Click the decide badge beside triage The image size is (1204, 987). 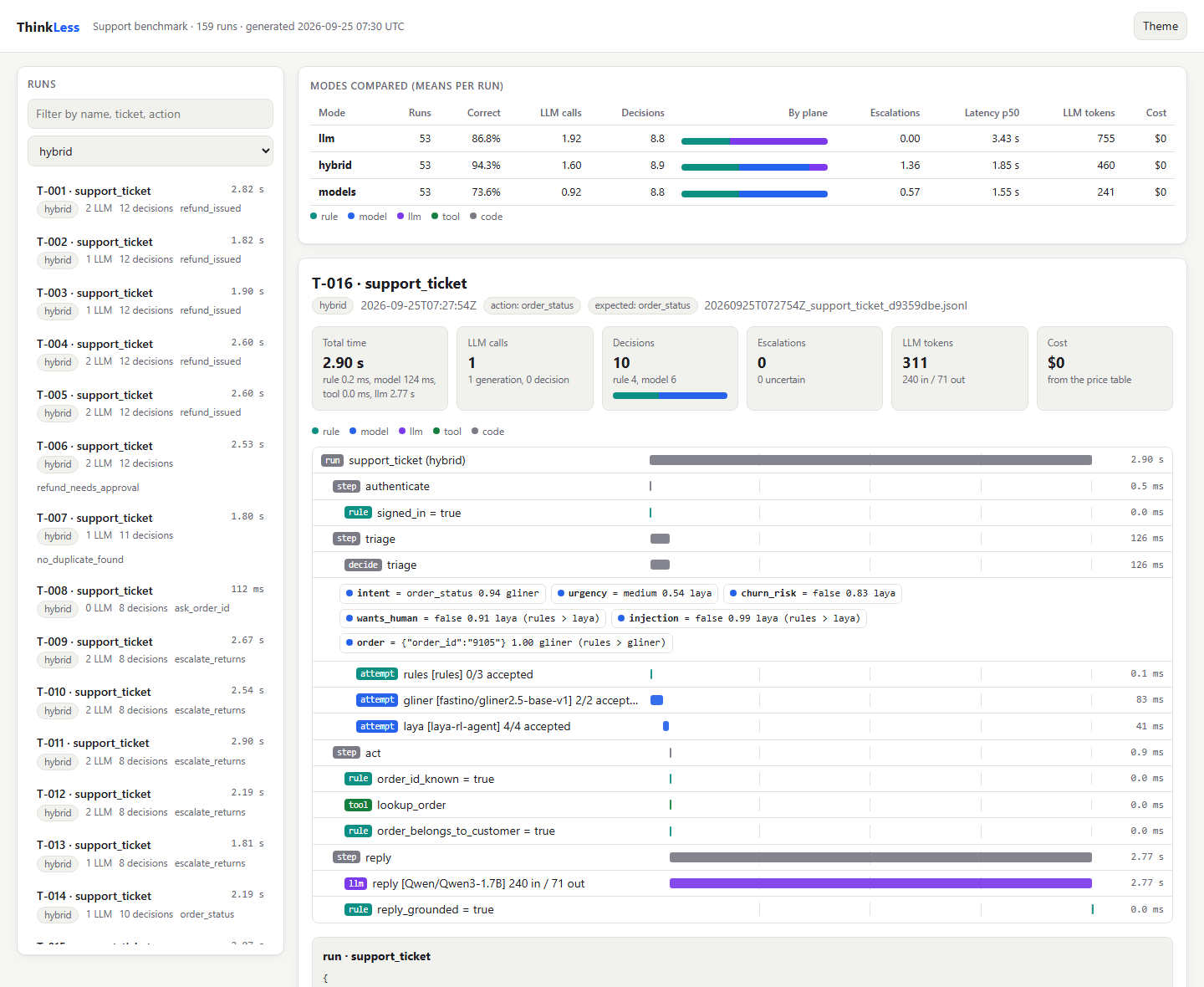pos(363,565)
